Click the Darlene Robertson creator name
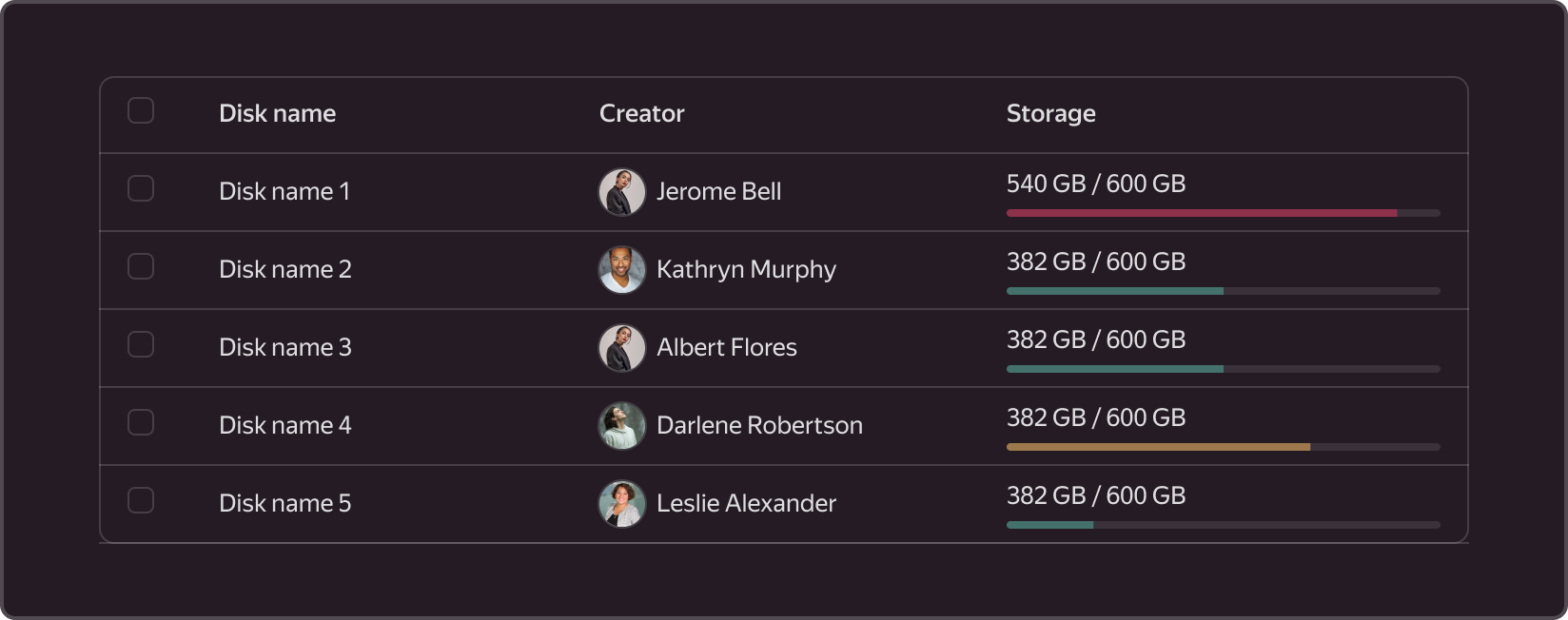Viewport: 1568px width, 620px height. coord(759,425)
